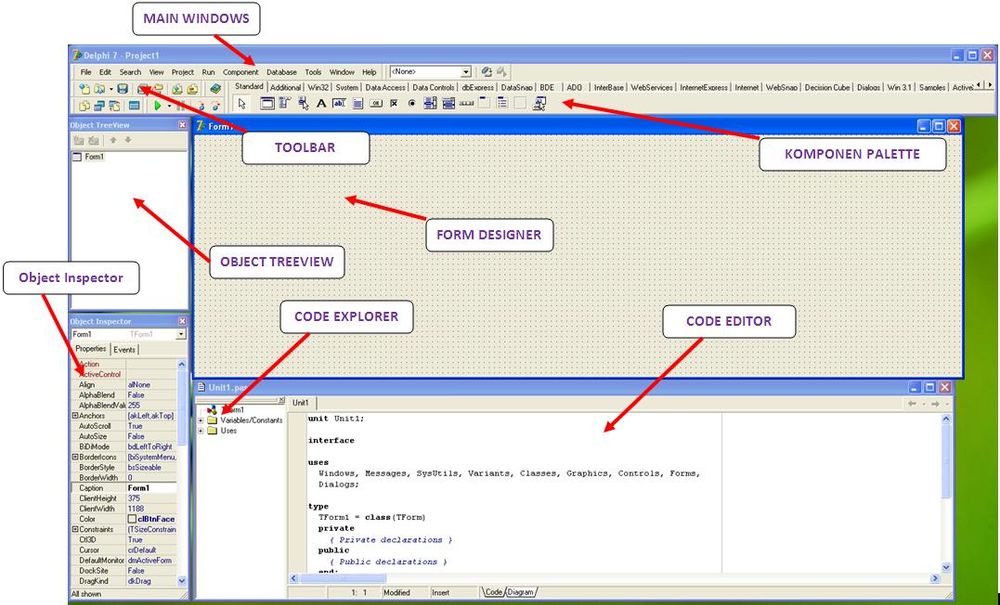Click the New Form toolbar icon
Image resolution: width=1000 pixels, height=605 pixels.
click(134, 106)
